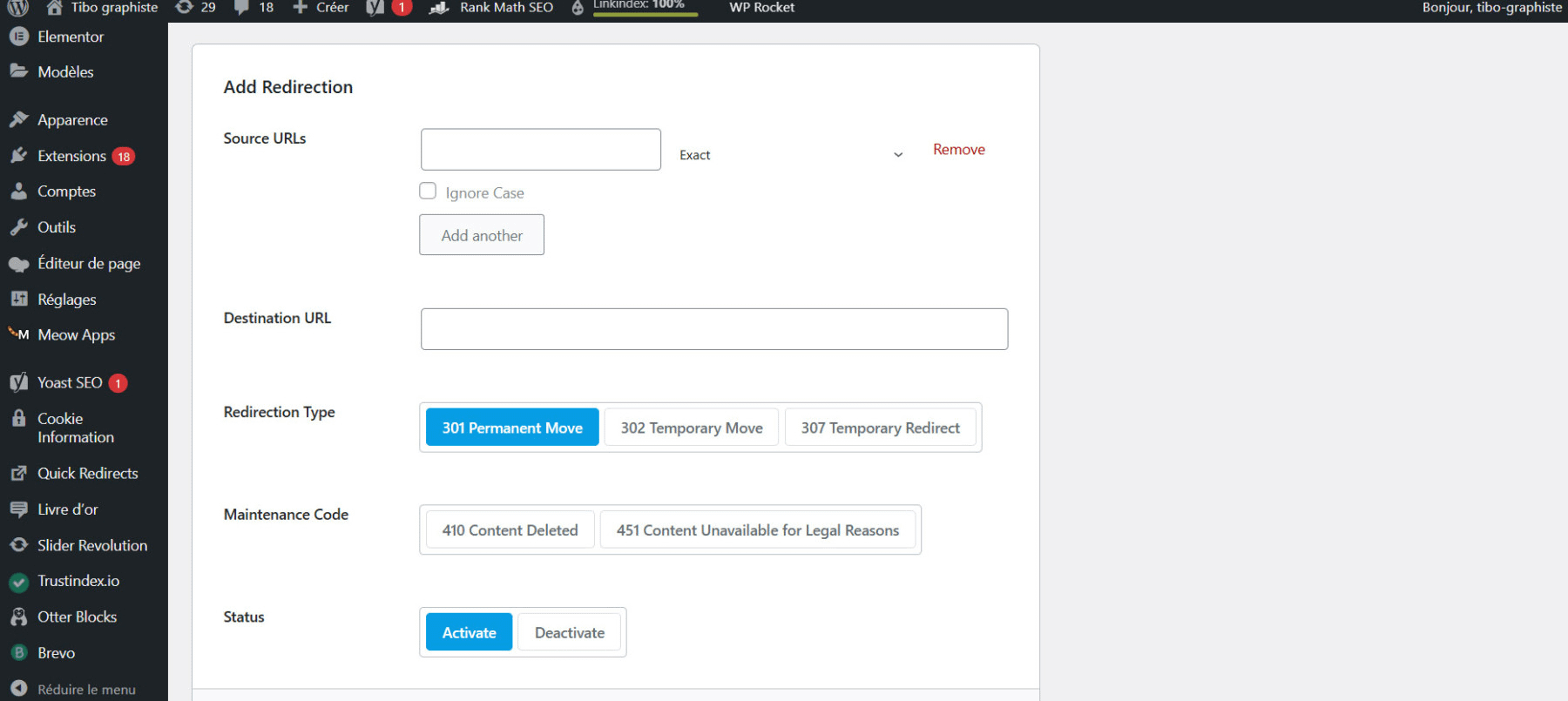Select 307 Temporary Redirect type

click(x=881, y=428)
